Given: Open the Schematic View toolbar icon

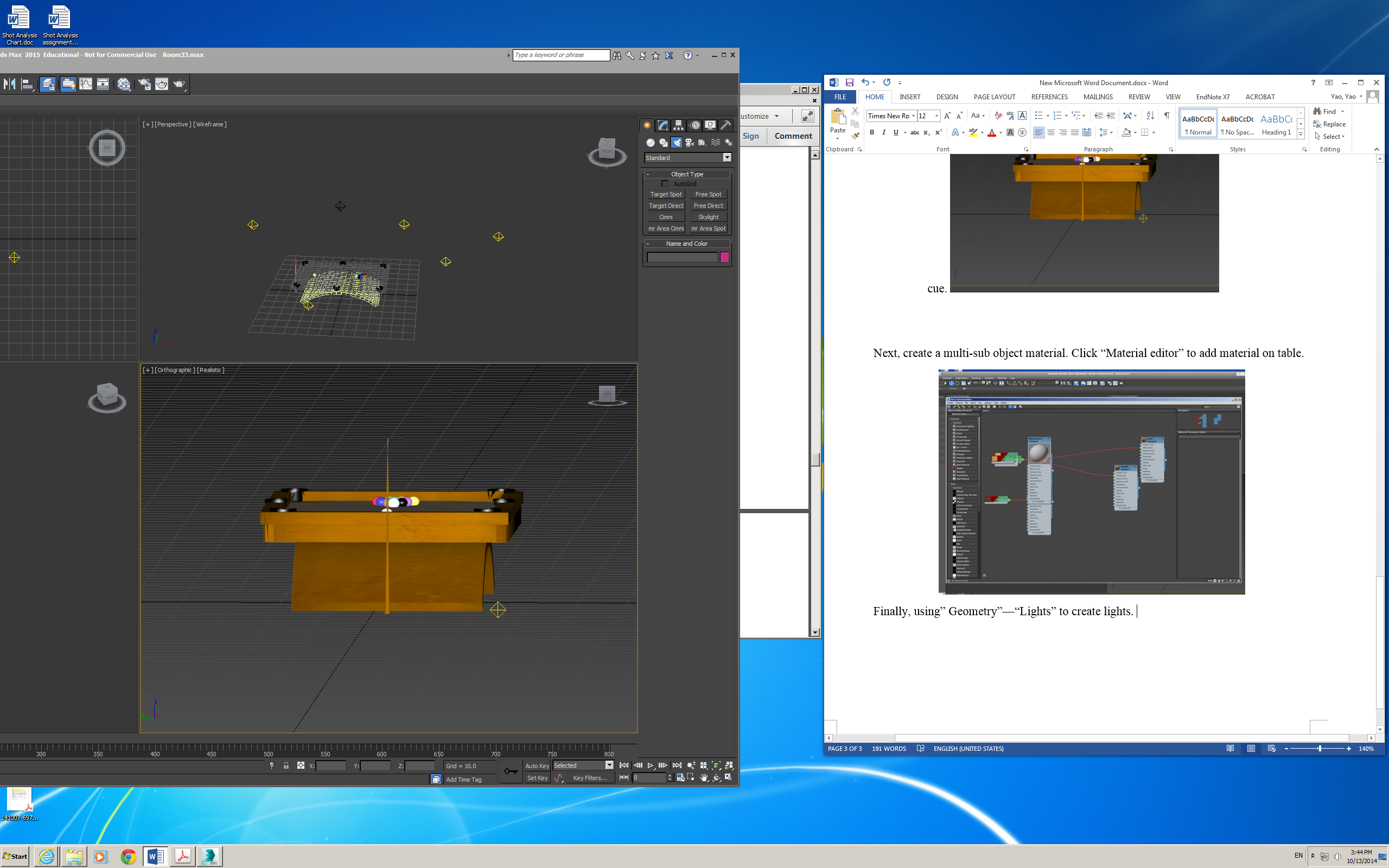Looking at the screenshot, I should [x=103, y=85].
